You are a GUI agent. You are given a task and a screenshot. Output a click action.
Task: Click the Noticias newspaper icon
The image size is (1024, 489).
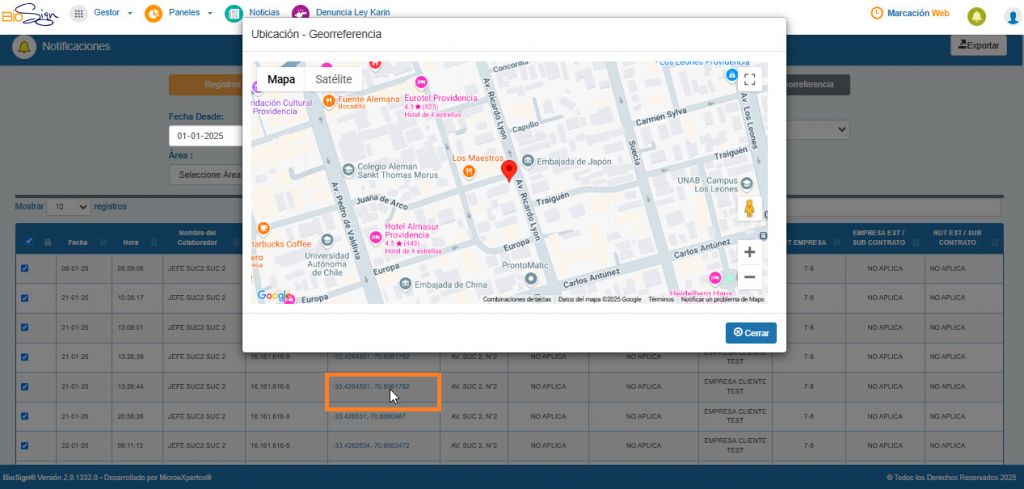234,14
